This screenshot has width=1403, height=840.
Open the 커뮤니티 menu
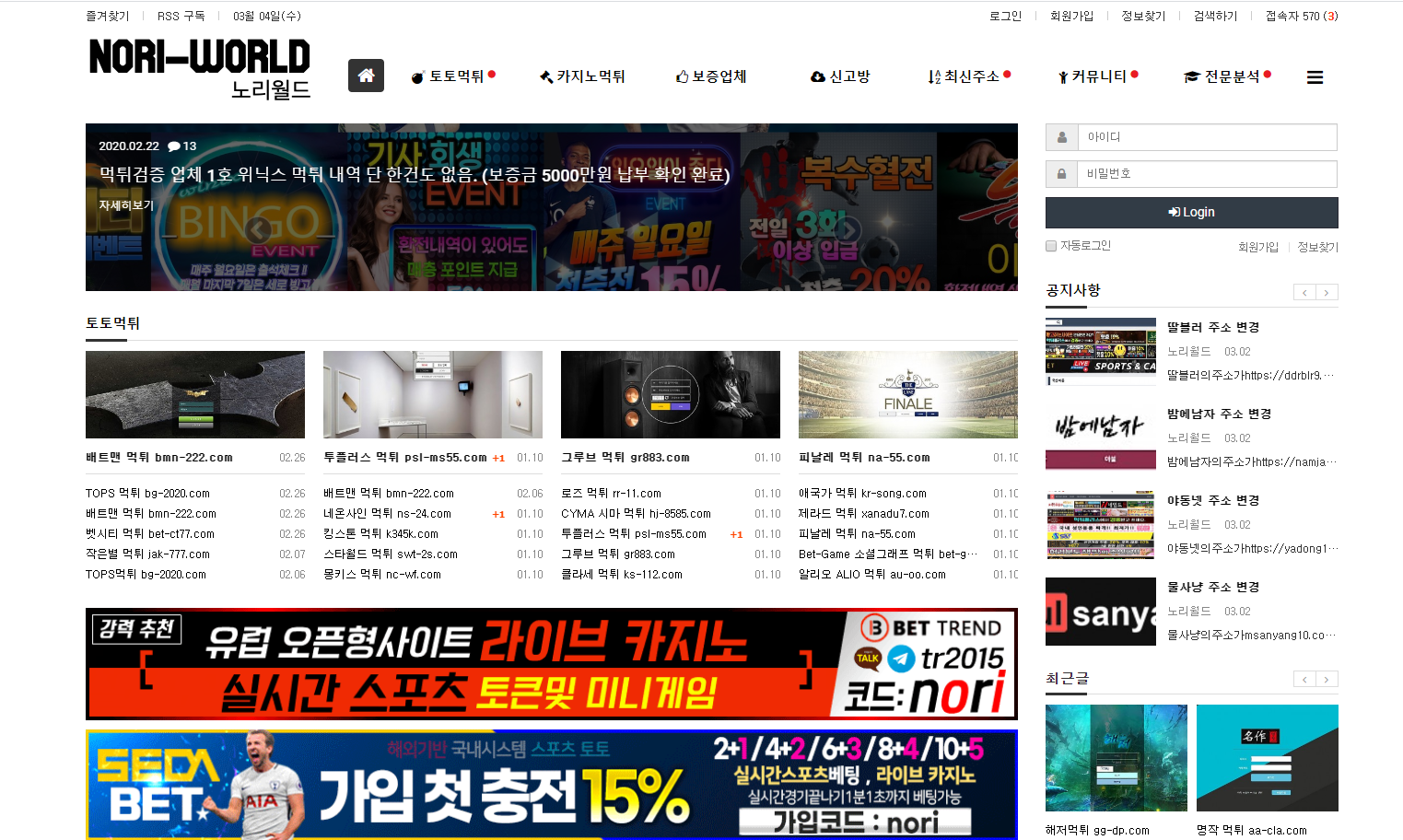[1098, 76]
